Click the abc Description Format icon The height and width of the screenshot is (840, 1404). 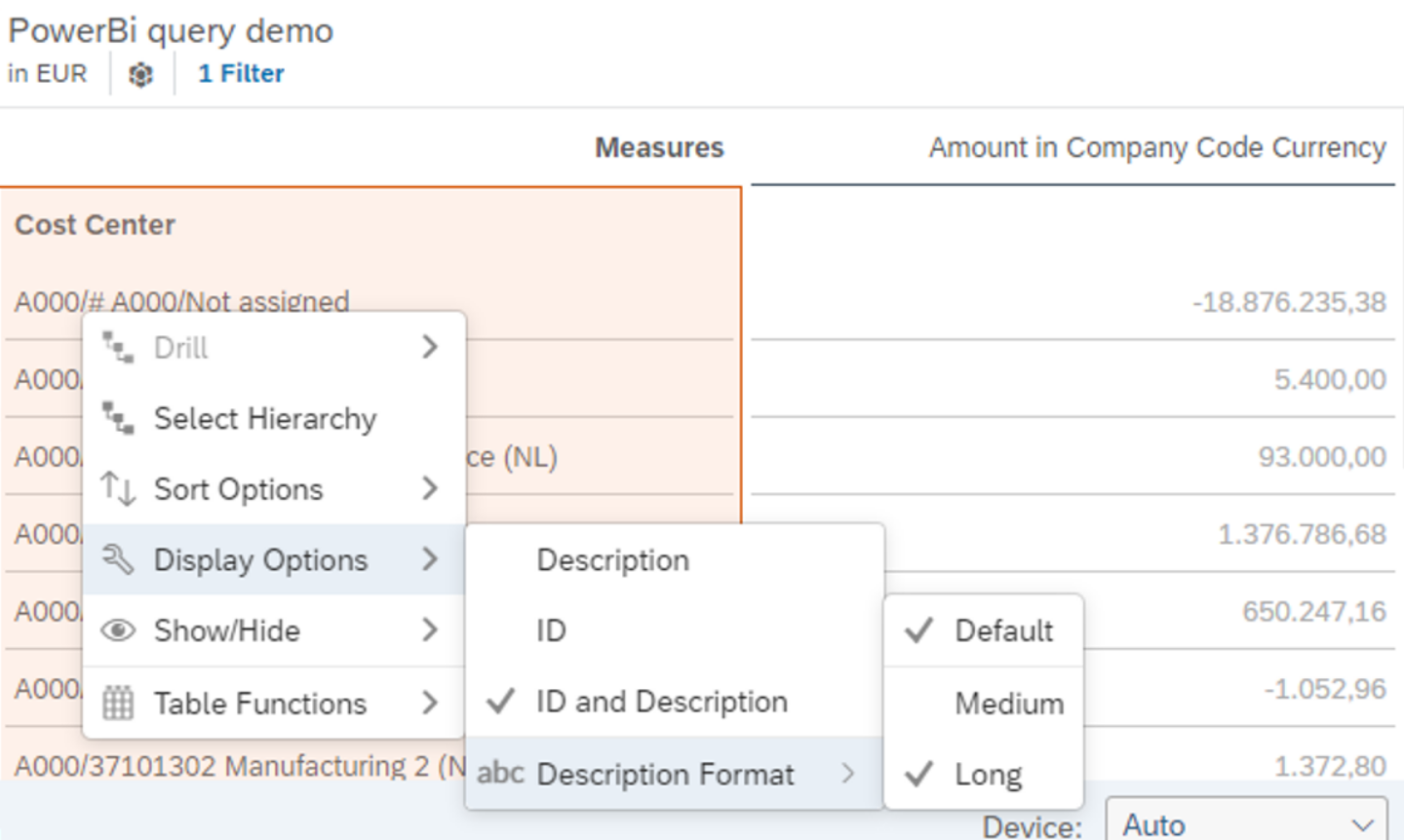[x=500, y=774]
